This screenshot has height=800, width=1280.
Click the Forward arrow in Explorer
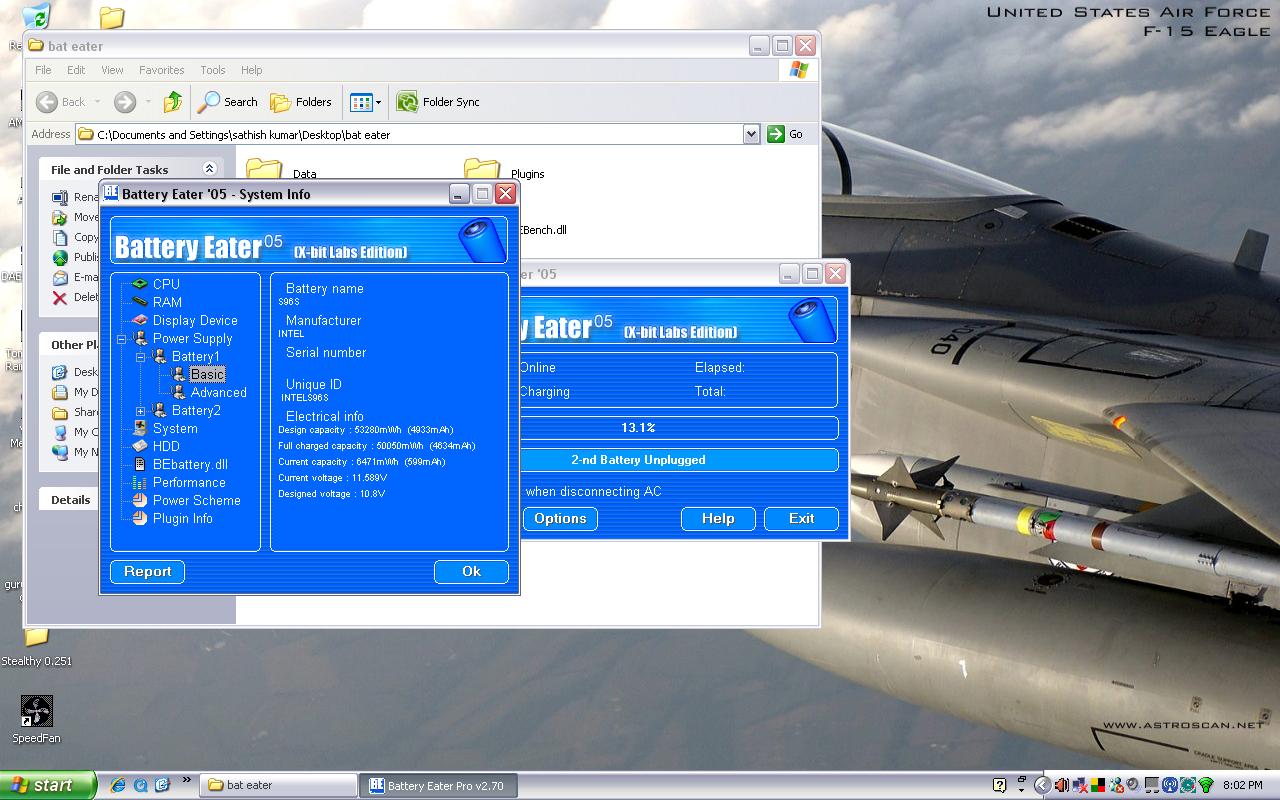125,102
